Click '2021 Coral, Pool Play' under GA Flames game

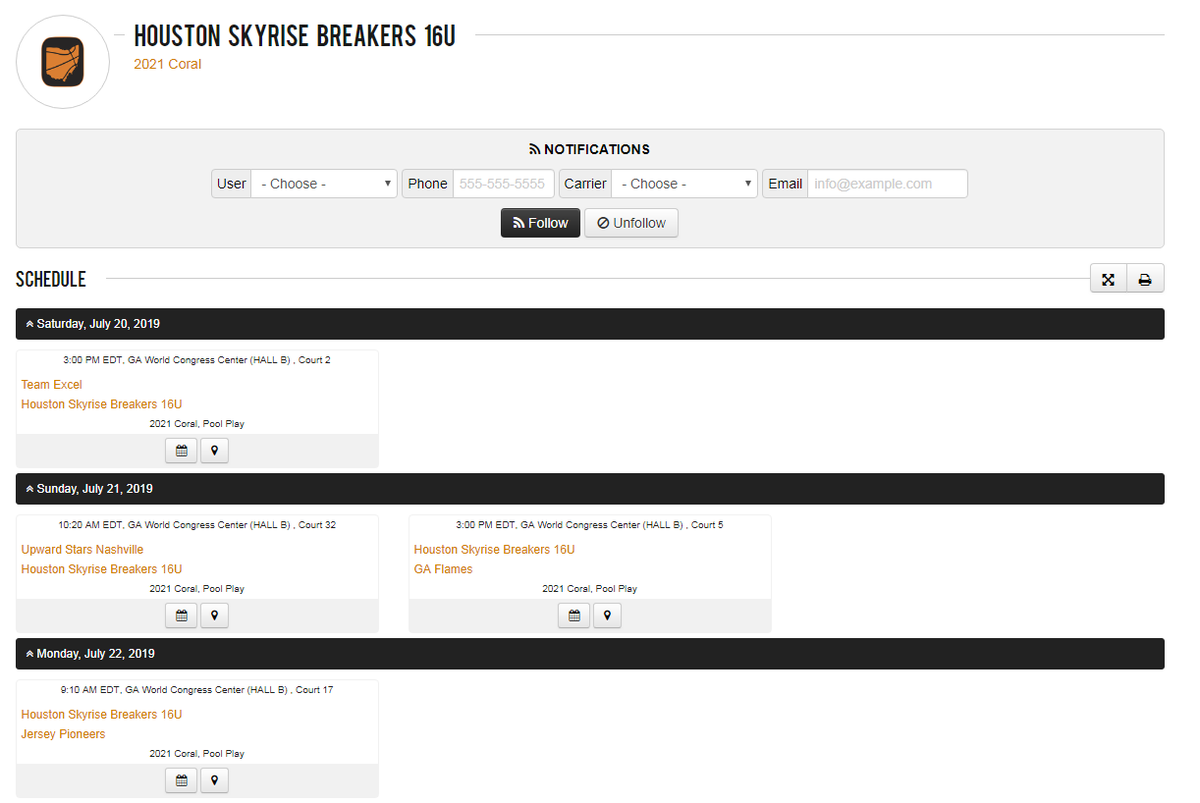590,589
